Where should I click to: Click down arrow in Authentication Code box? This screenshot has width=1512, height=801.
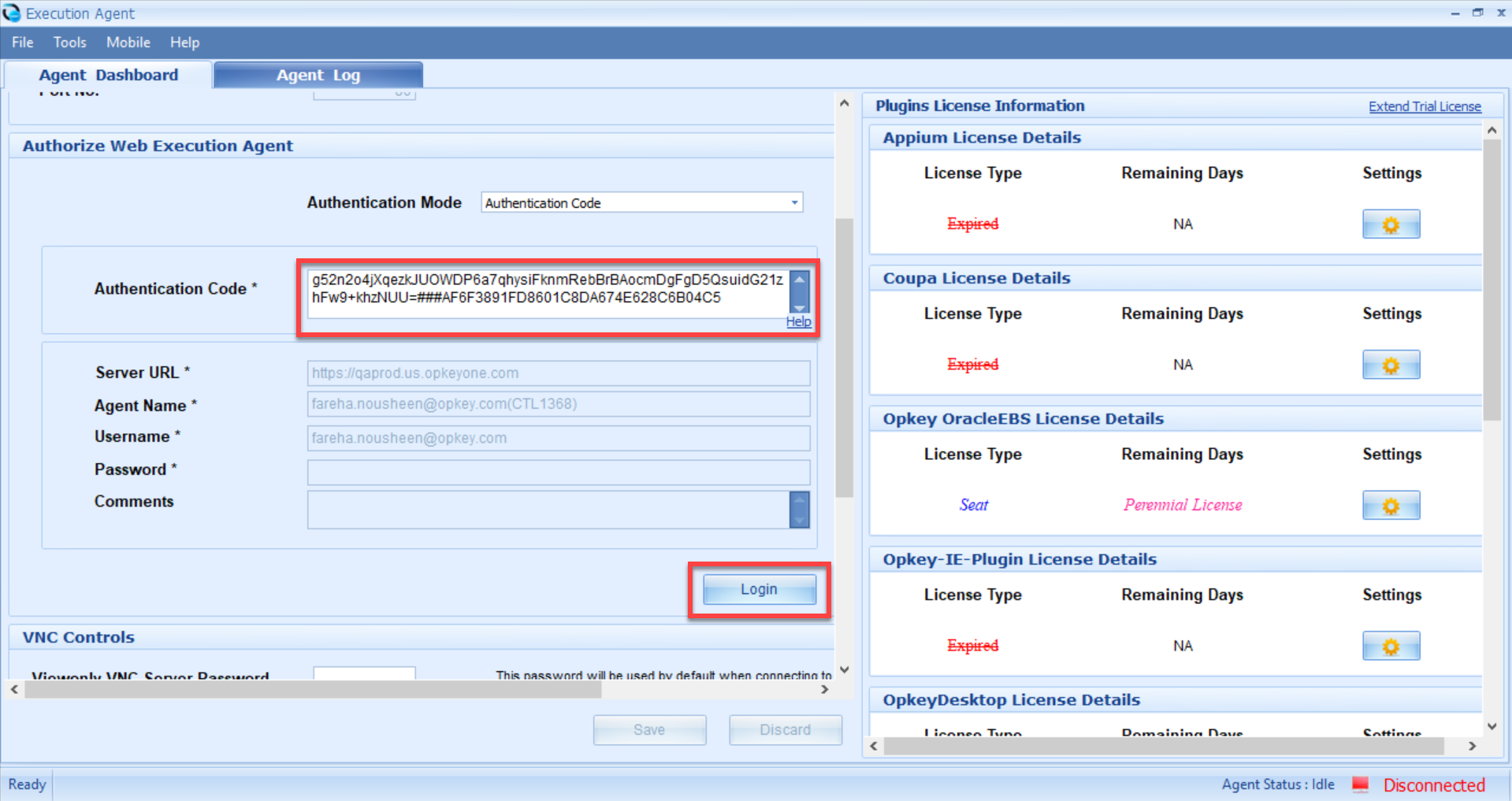point(799,307)
